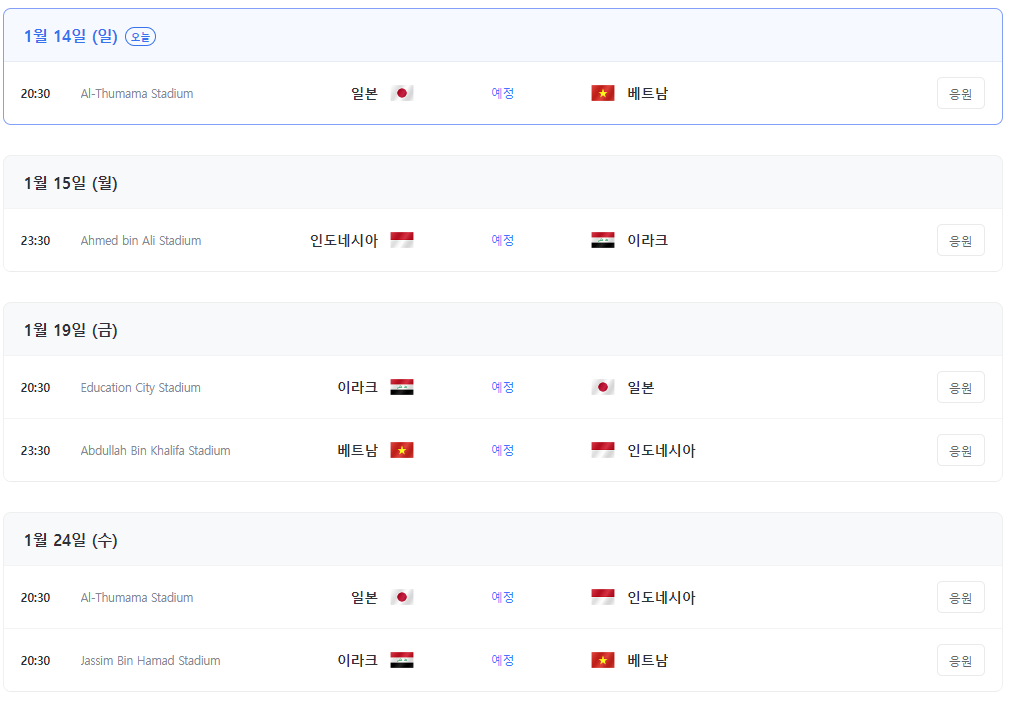Select the Indonesia flag beside 인도네시아
The image size is (1009, 701).
click(x=401, y=239)
